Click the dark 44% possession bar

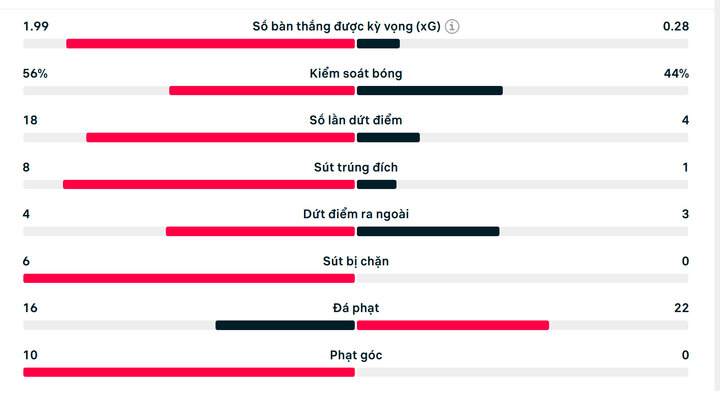coord(430,90)
